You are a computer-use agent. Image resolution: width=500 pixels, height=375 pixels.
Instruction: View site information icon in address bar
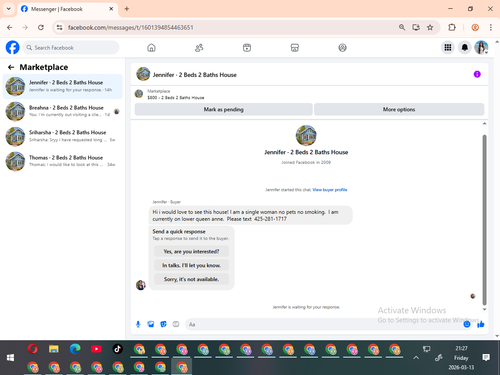pyautogui.click(x=59, y=27)
